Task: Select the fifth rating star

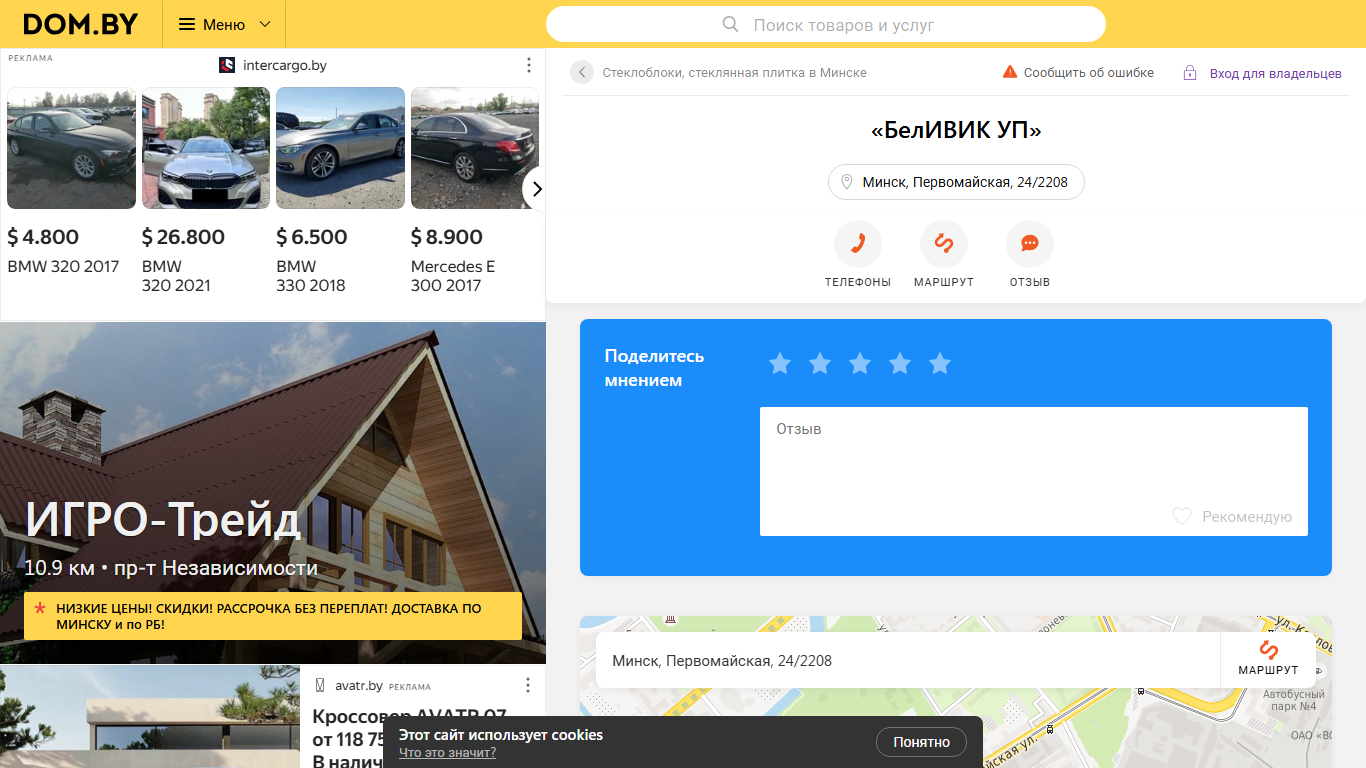Action: coord(940,364)
